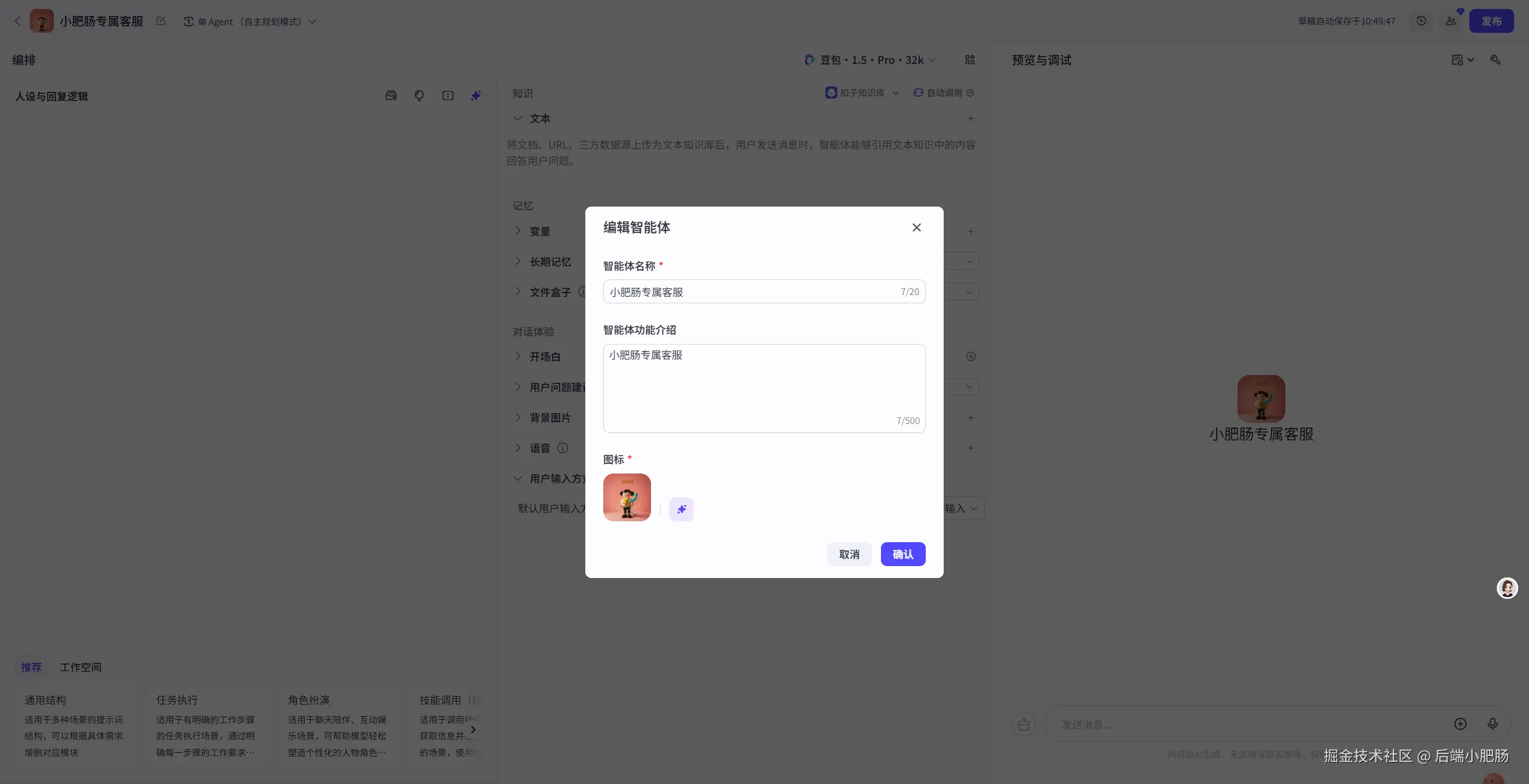1529x784 pixels.
Task: Open the 用户问题建议 row dropdown
Action: tap(969, 386)
